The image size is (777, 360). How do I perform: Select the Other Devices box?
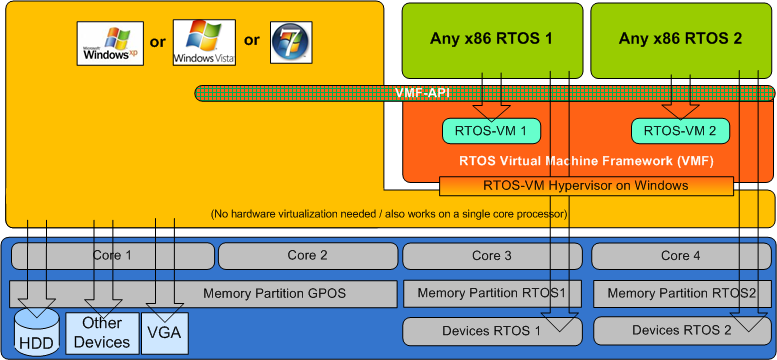coord(102,333)
